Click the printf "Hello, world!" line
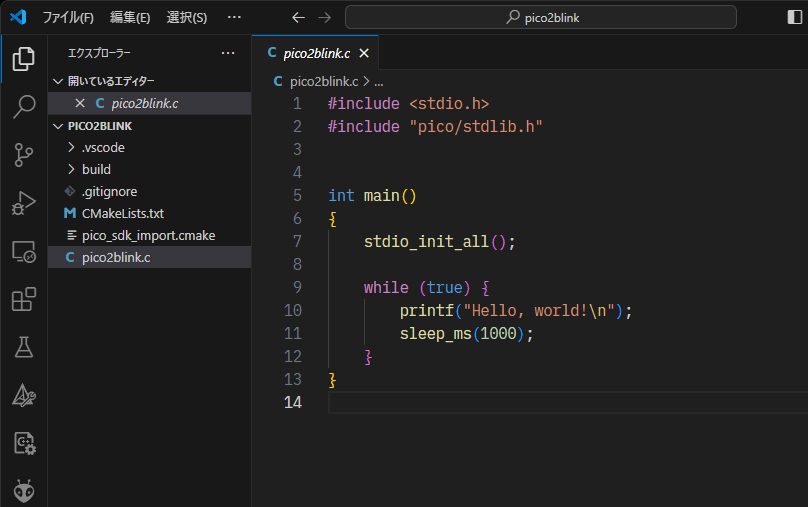The height and width of the screenshot is (507, 808). [x=516, y=310]
